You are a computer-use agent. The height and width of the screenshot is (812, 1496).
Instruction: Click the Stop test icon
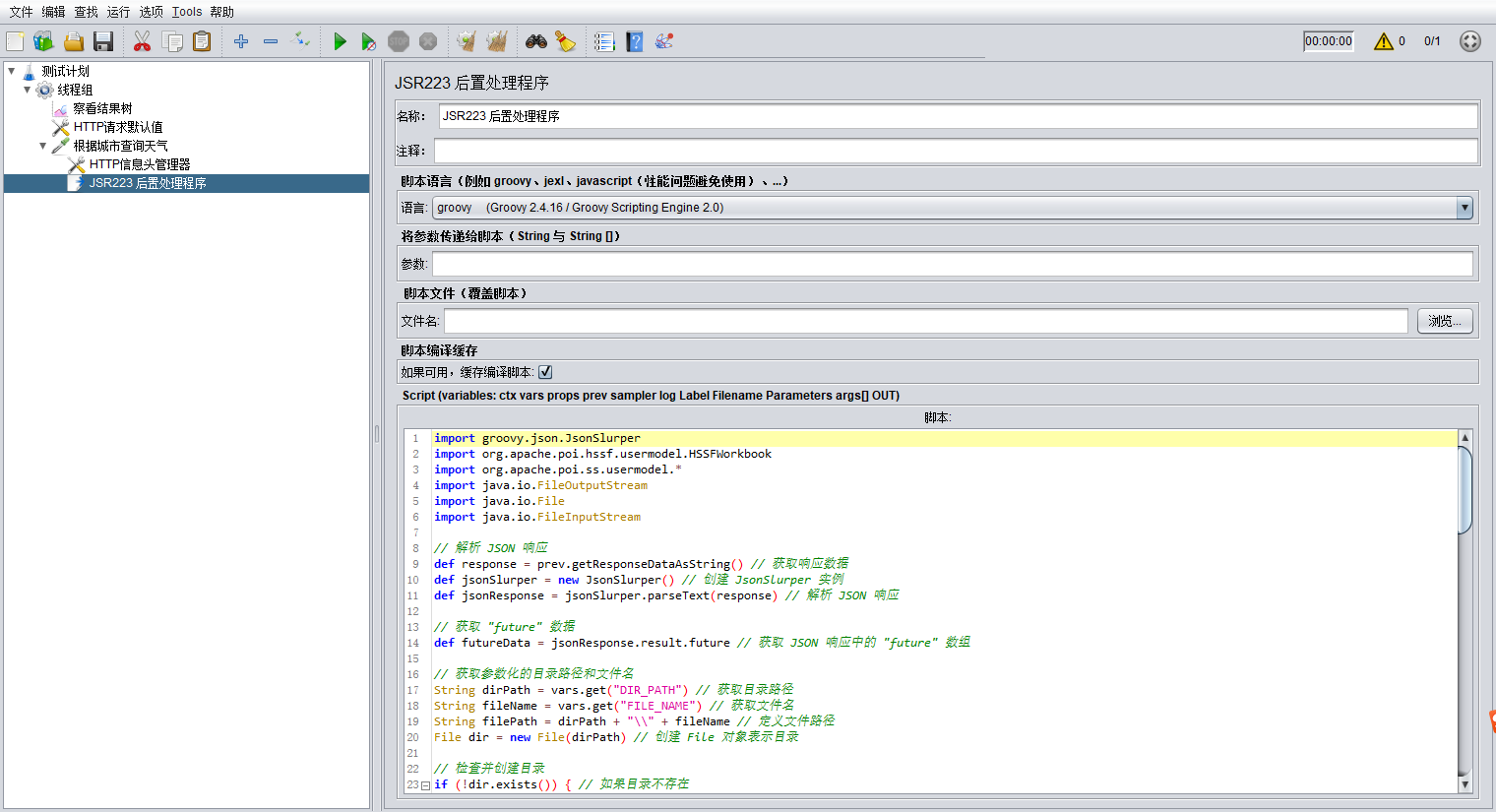tap(399, 41)
